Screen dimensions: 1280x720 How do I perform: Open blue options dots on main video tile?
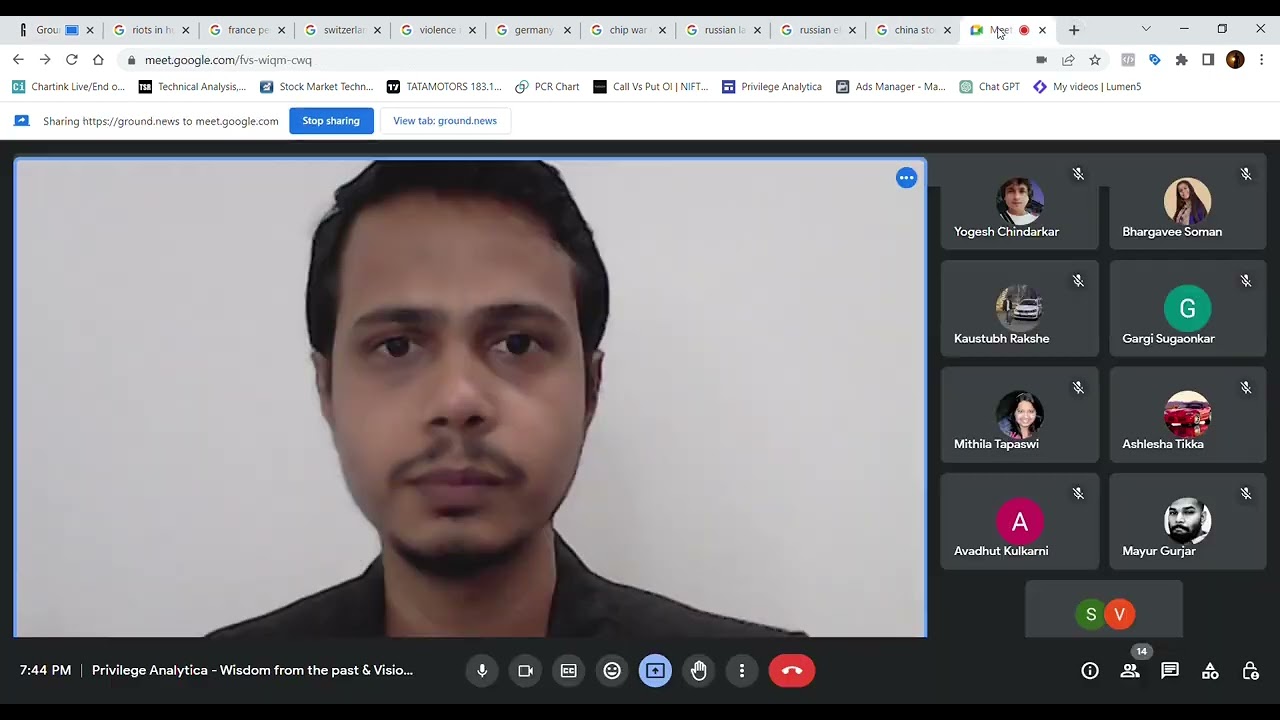[x=906, y=178]
